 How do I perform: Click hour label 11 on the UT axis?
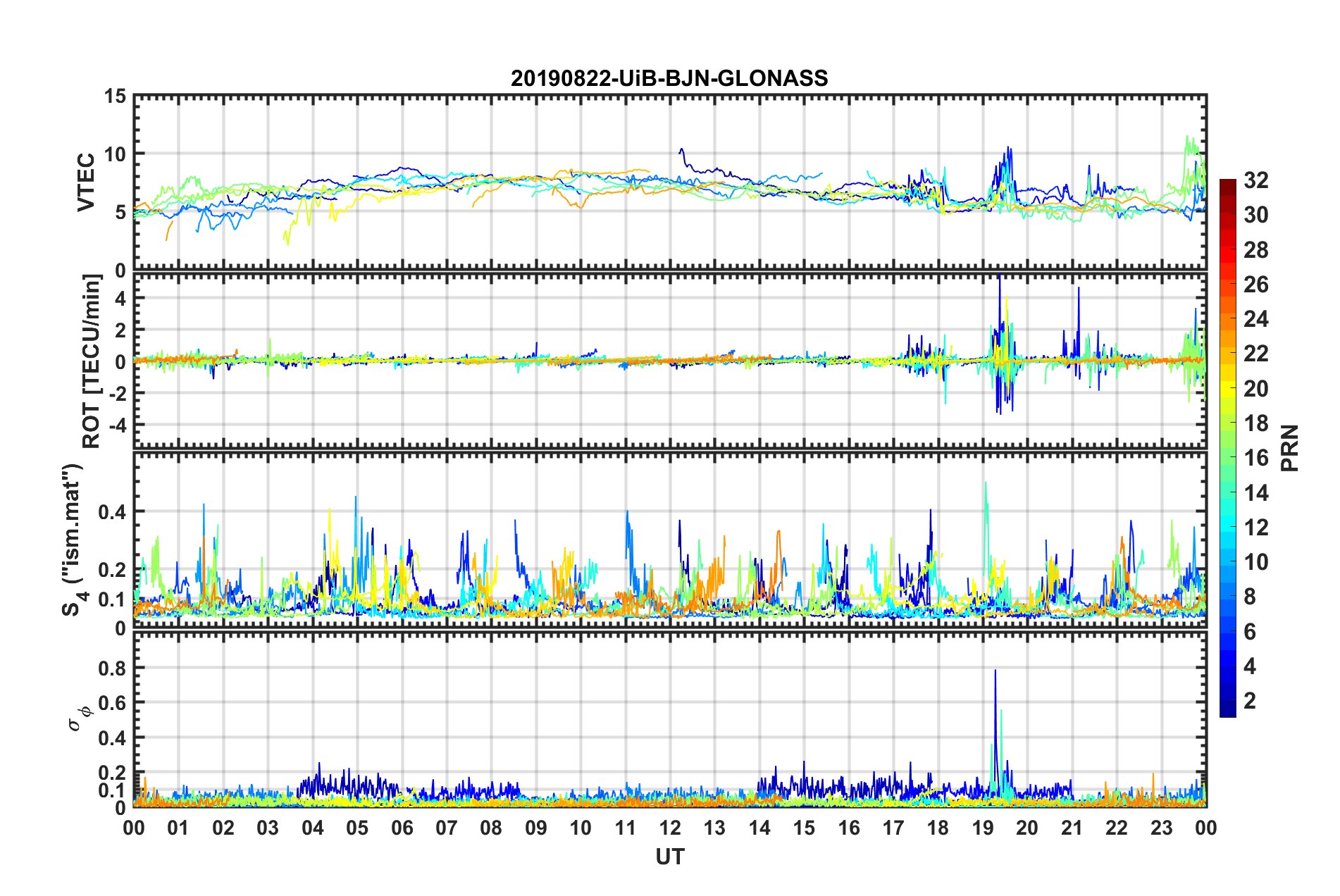pos(626,828)
